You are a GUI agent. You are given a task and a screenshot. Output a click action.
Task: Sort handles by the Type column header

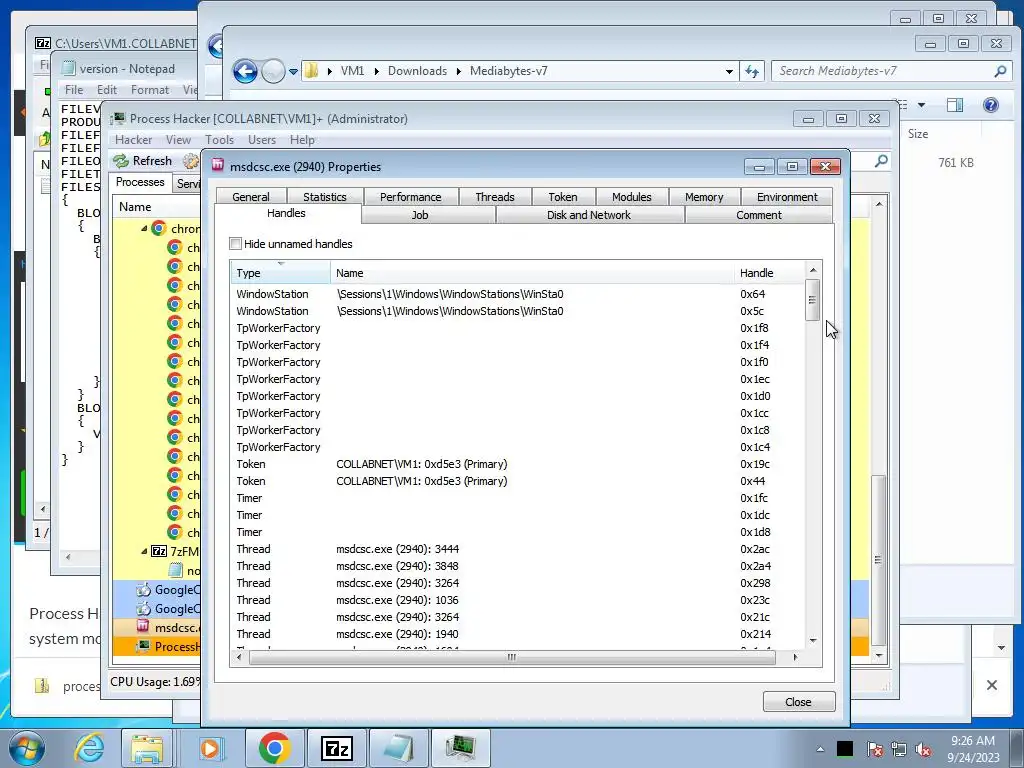pos(280,273)
